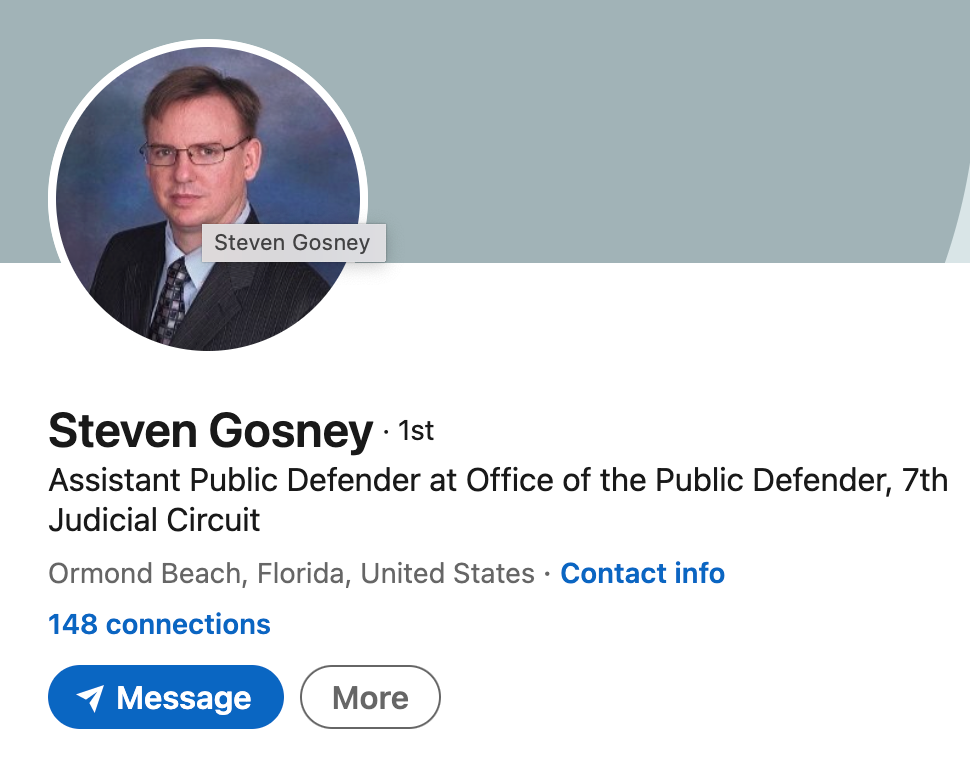Click the 1st degree connection badge
The width and height of the screenshot is (970, 762).
point(416,431)
